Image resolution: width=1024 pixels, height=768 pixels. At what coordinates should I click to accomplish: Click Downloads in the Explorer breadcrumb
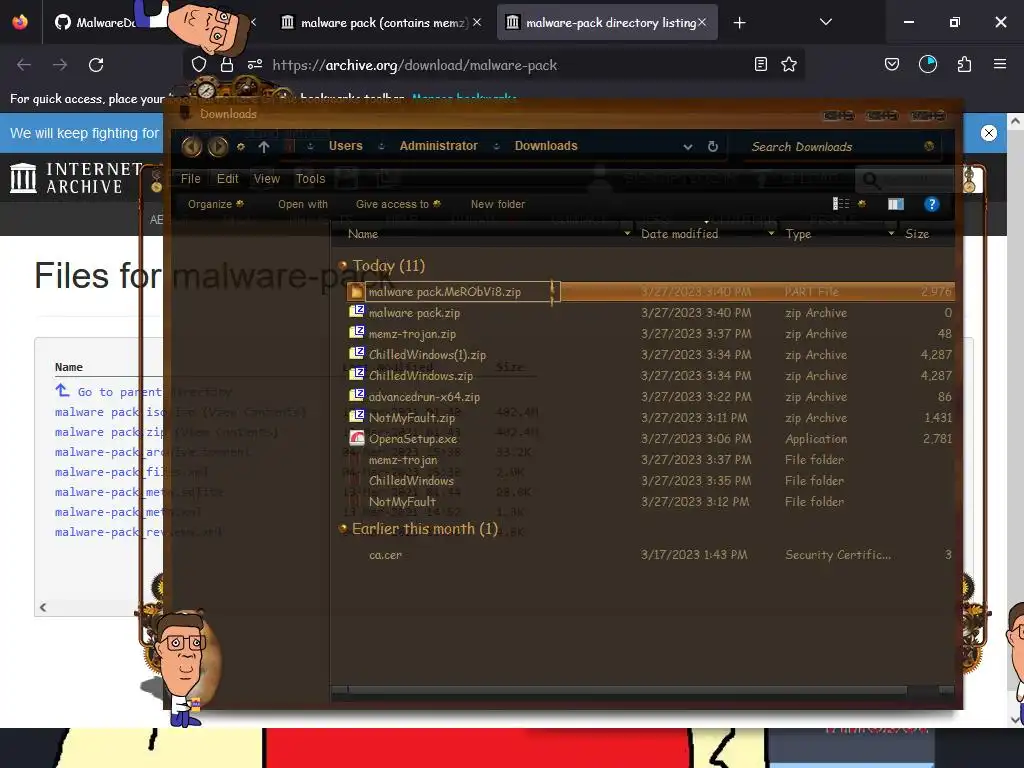[x=546, y=146]
